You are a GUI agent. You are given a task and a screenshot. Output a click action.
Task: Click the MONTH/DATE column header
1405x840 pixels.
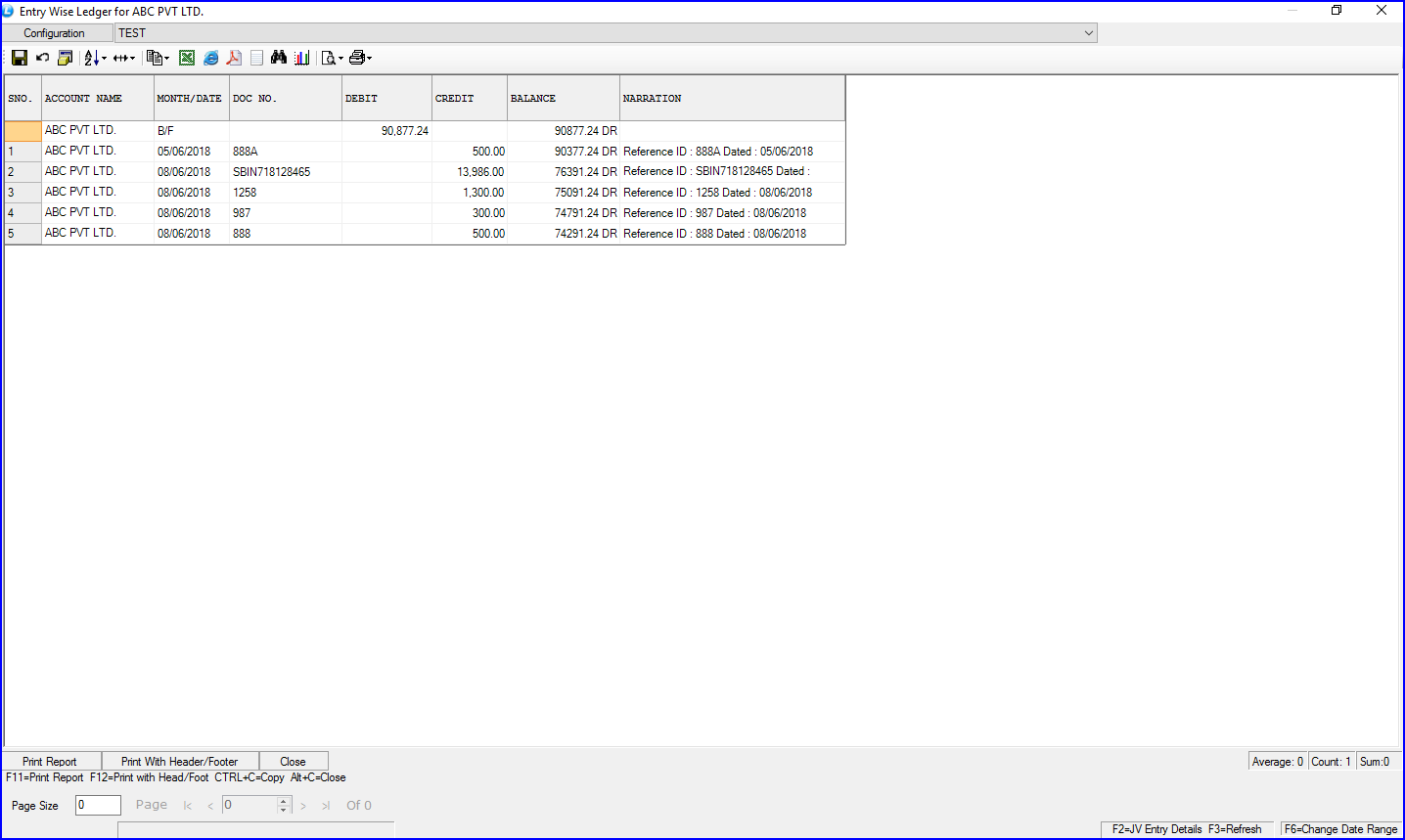[192, 98]
